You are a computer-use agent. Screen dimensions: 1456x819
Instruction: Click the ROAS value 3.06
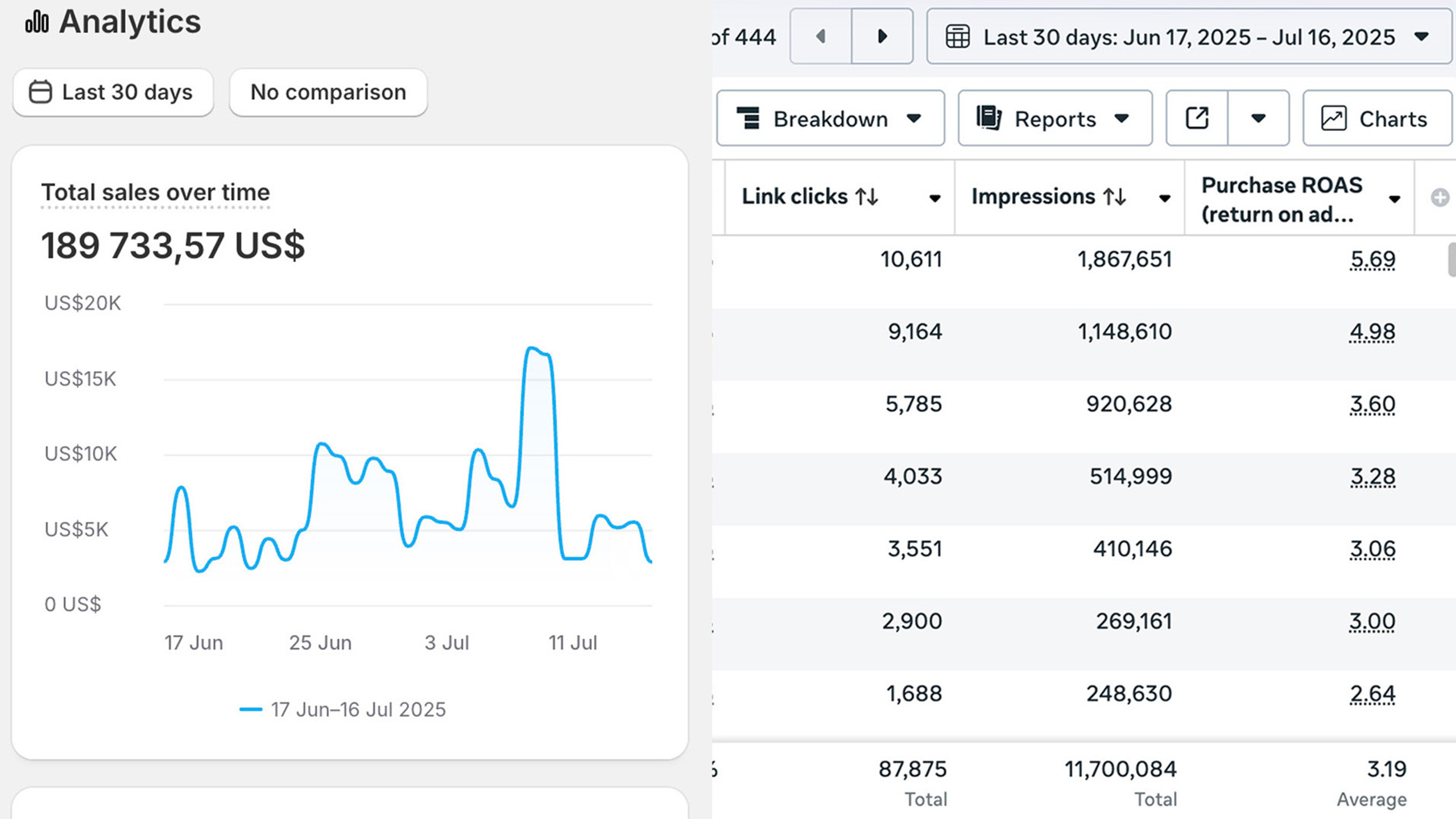[x=1372, y=549]
